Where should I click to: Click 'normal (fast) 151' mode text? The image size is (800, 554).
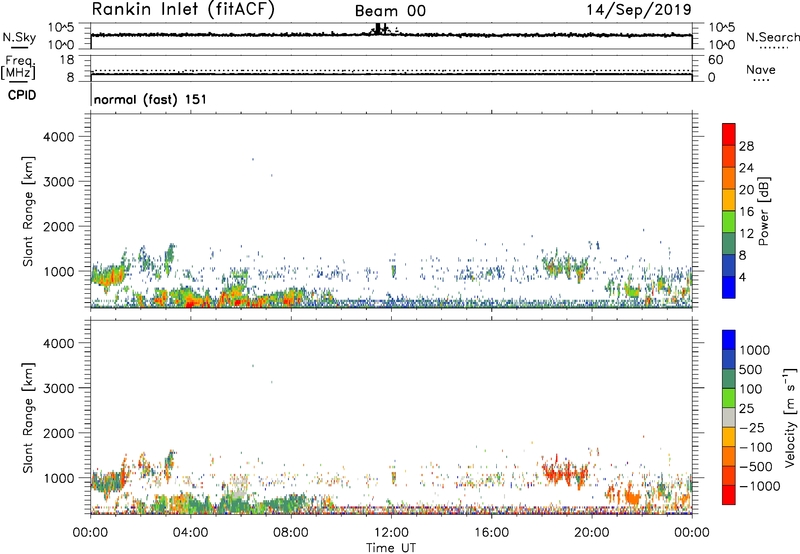click(150, 99)
